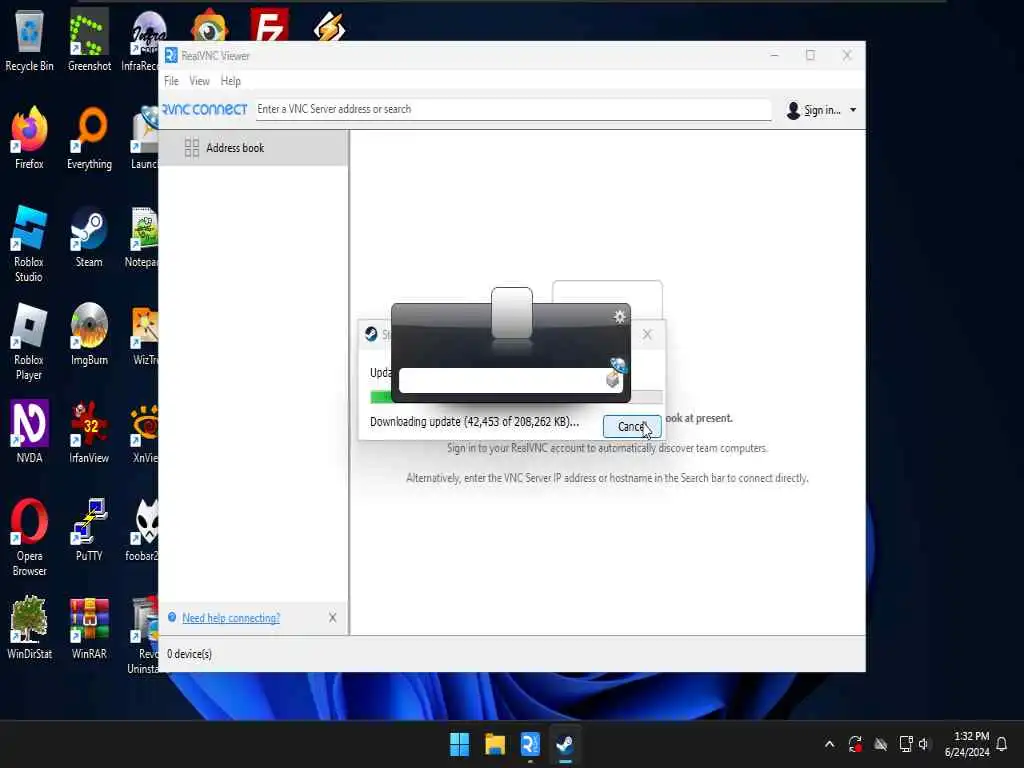
Task: Open the File menu in RealVNC Viewer
Action: click(x=171, y=81)
